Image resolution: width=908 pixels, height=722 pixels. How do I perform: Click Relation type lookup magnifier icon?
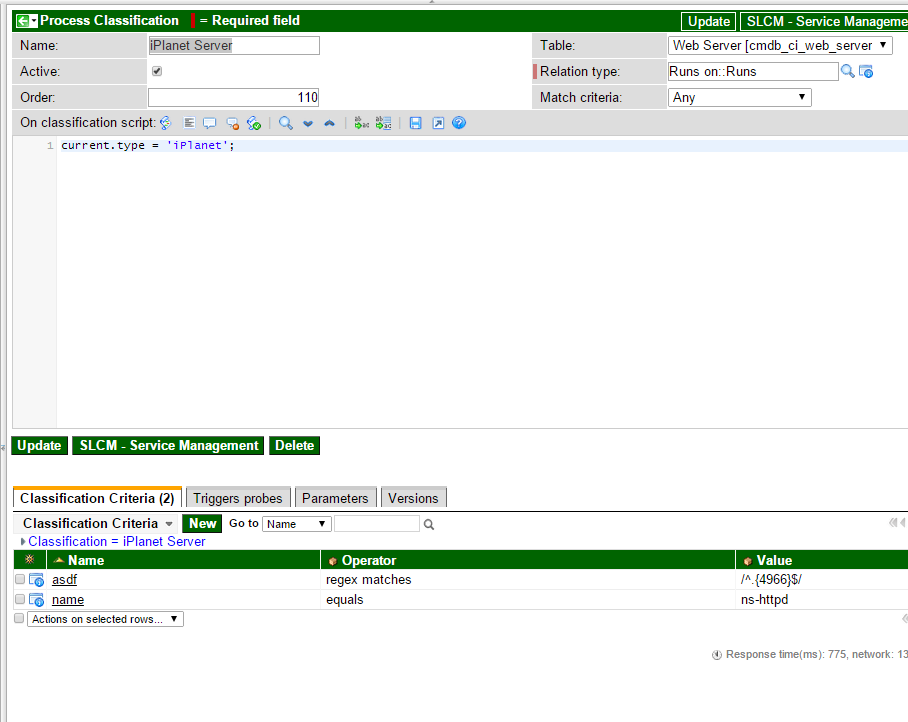[847, 71]
